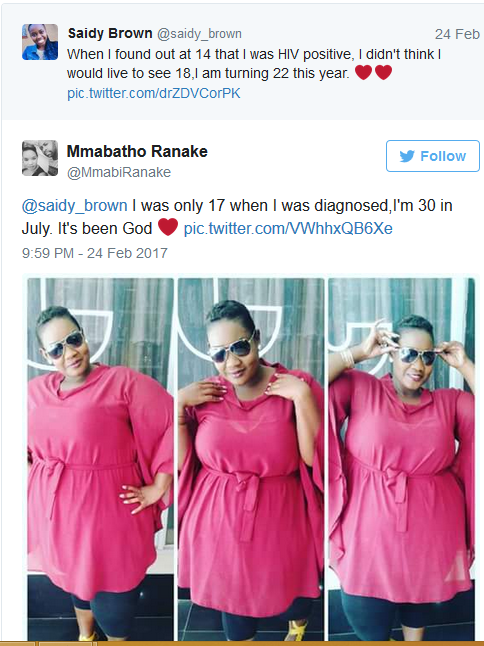
Task: Open Saidy Brown's display name link
Action: coord(110,33)
